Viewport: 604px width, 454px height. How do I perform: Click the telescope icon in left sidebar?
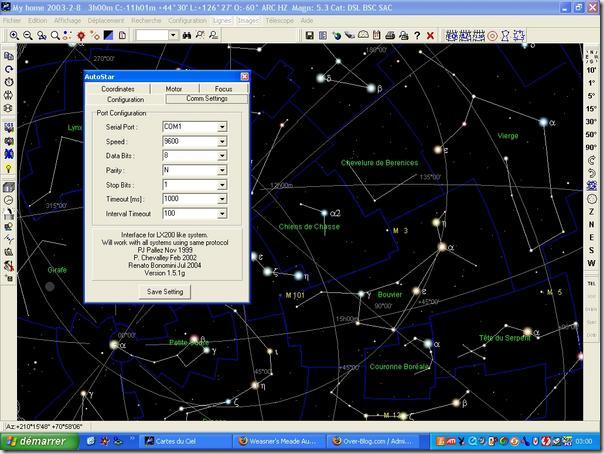(x=8, y=213)
